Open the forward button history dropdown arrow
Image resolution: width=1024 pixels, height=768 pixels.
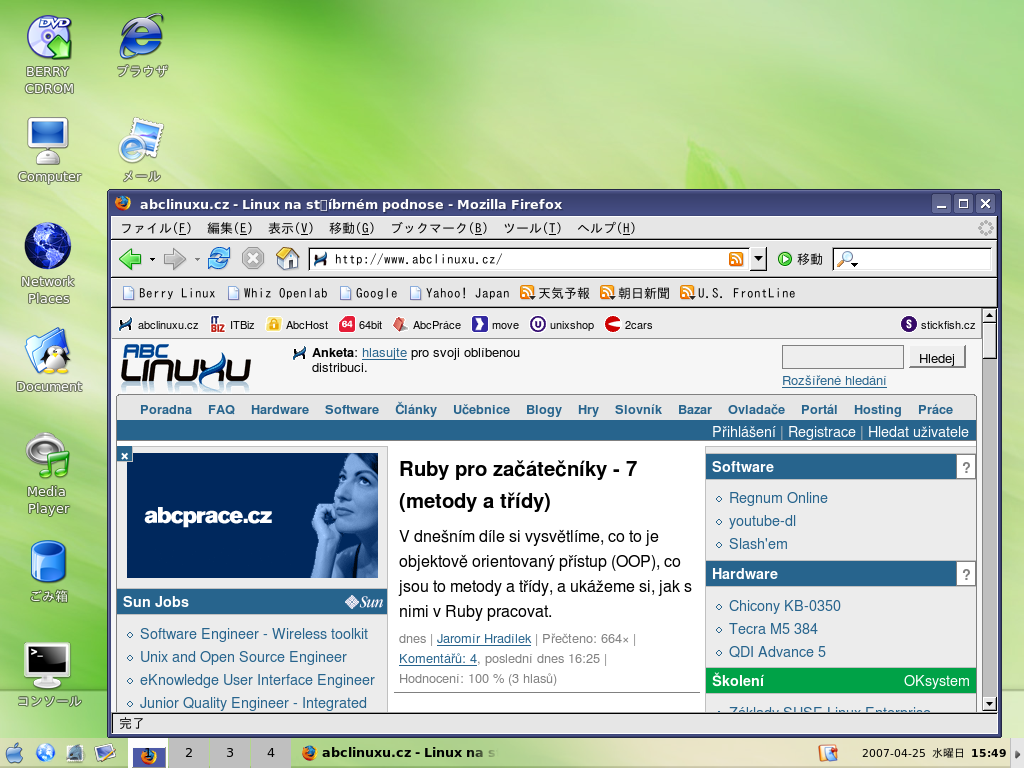tap(197, 259)
